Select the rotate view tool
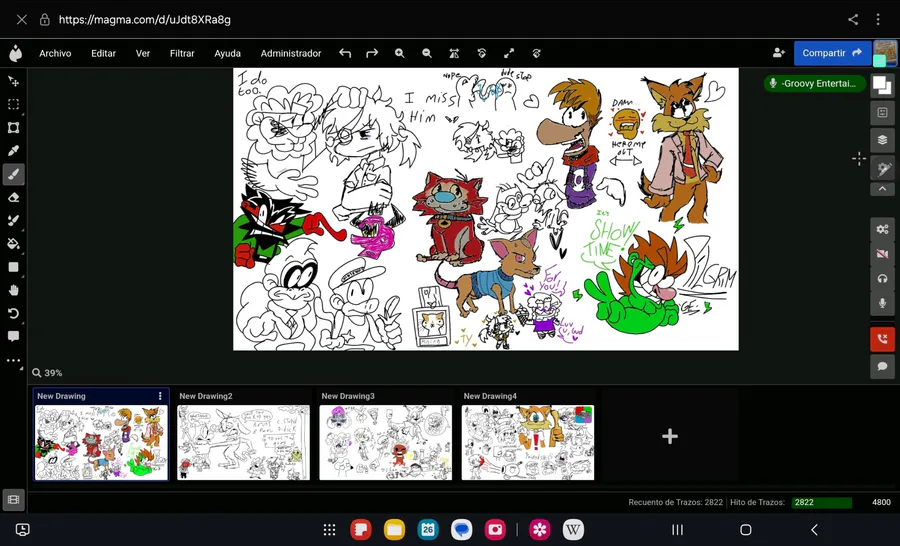This screenshot has width=900, height=546. [14, 313]
